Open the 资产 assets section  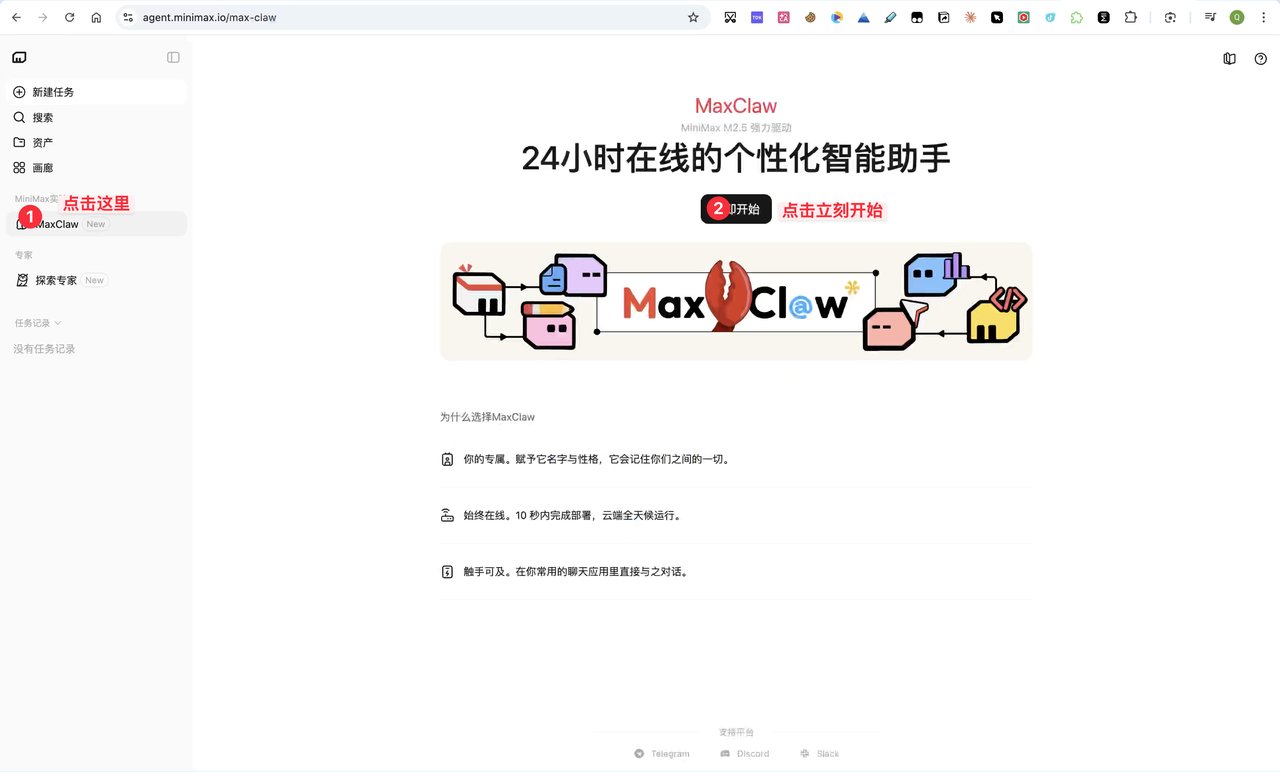pos(96,143)
